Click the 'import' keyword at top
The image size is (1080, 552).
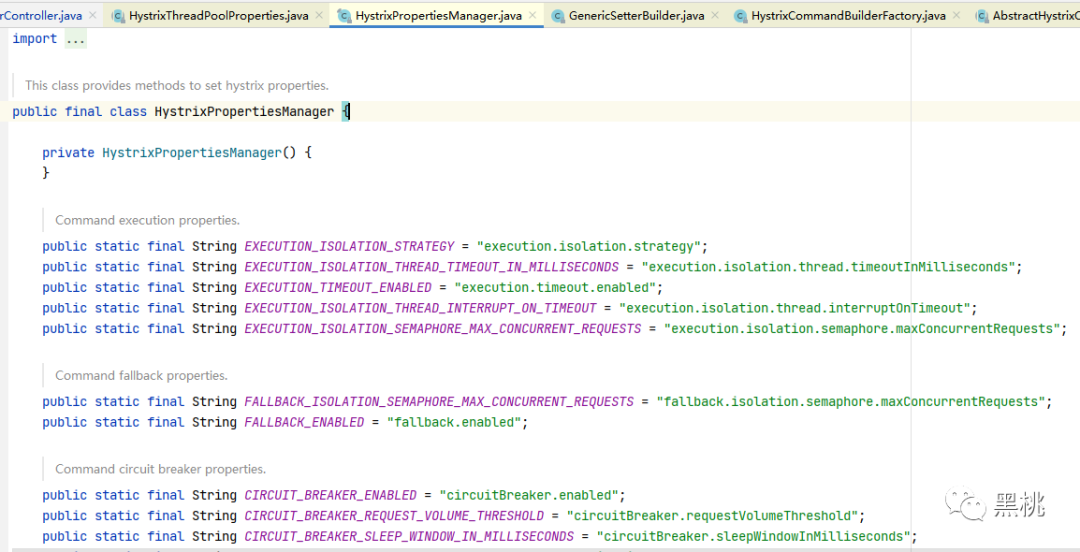coord(34,39)
